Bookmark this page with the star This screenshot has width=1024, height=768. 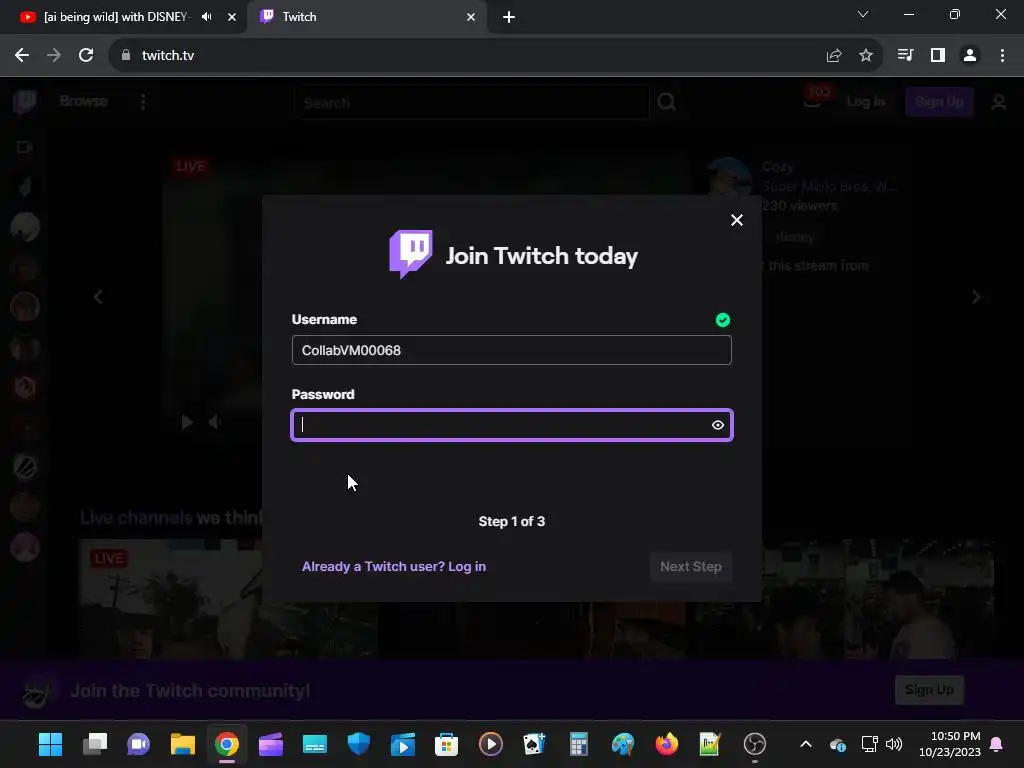coord(866,56)
